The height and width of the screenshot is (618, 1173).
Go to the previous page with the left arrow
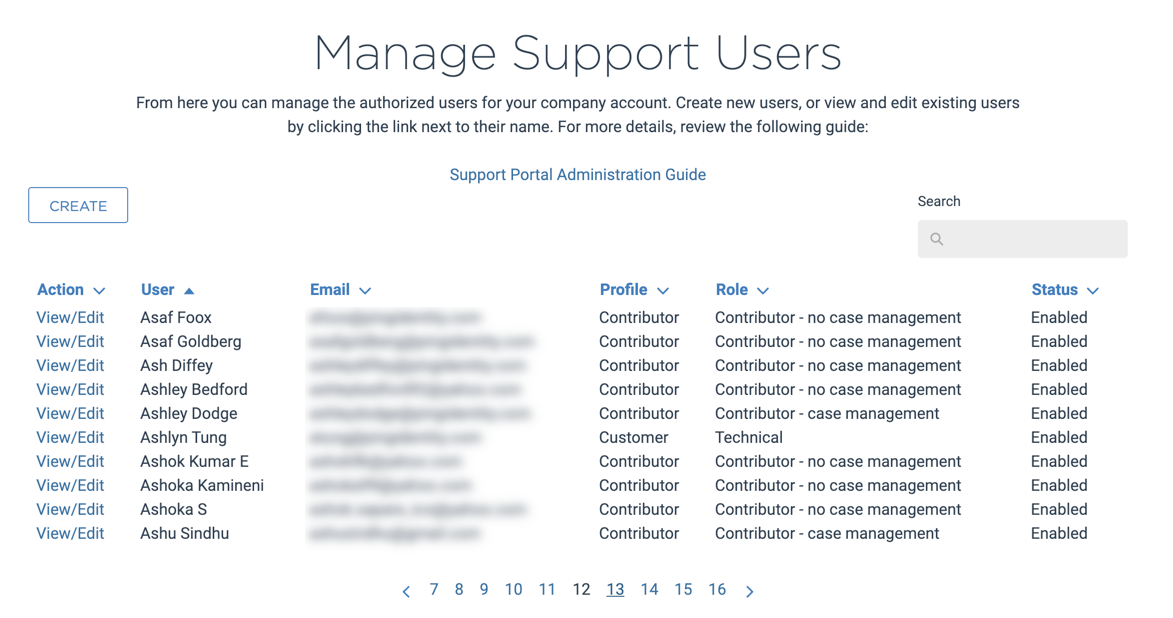(x=406, y=590)
